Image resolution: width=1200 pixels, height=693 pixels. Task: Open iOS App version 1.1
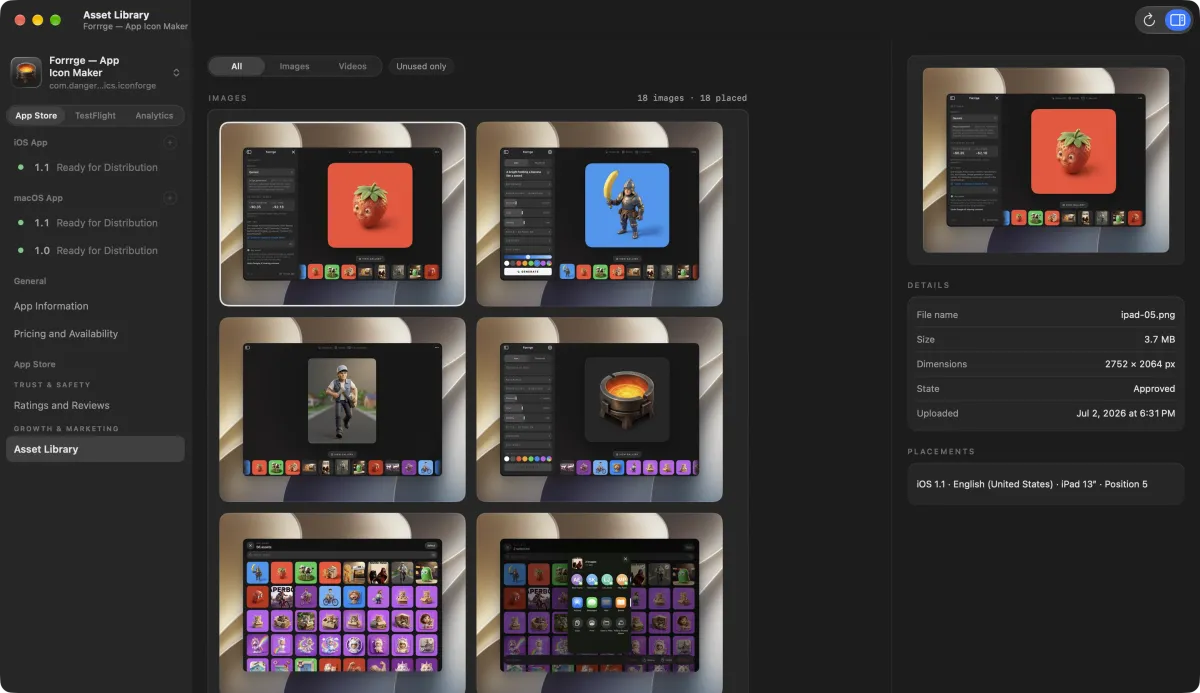point(95,168)
